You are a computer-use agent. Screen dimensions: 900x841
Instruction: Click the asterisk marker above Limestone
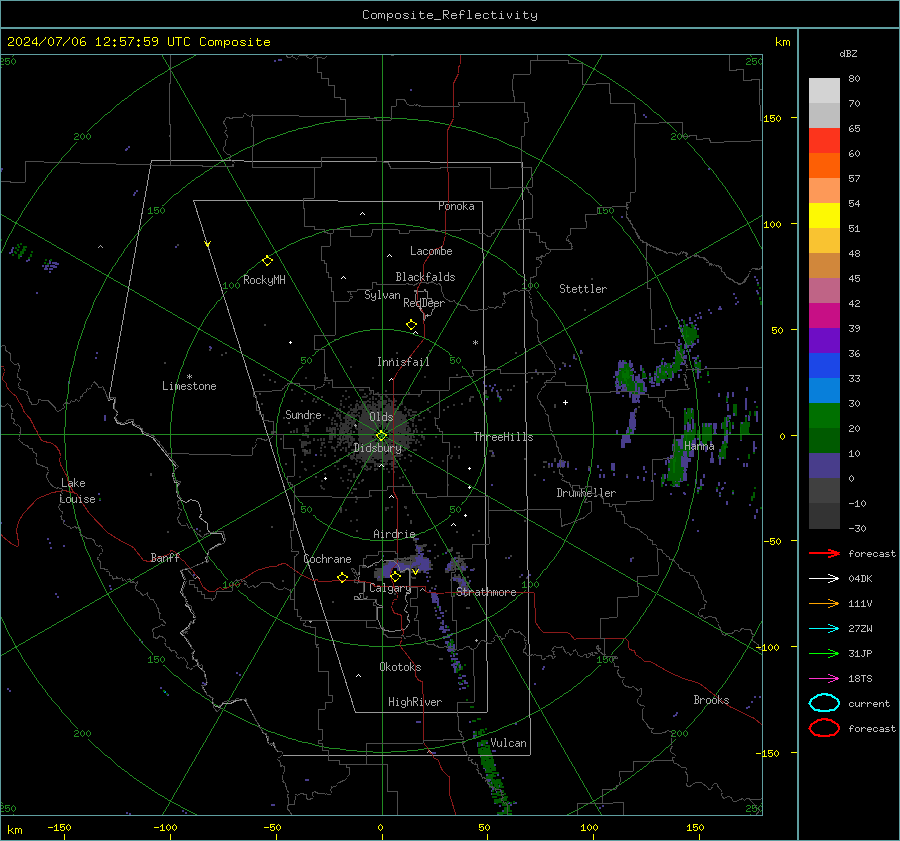pyautogui.click(x=189, y=377)
